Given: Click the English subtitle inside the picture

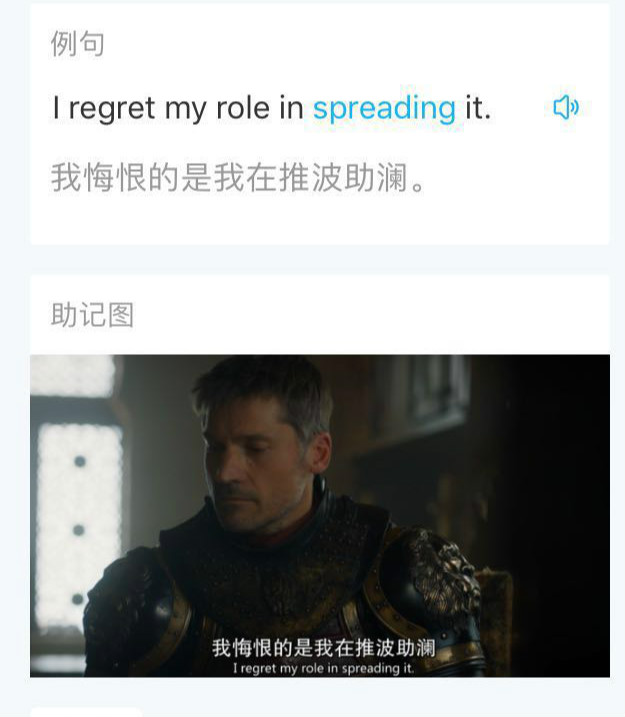Looking at the screenshot, I should tap(324, 668).
